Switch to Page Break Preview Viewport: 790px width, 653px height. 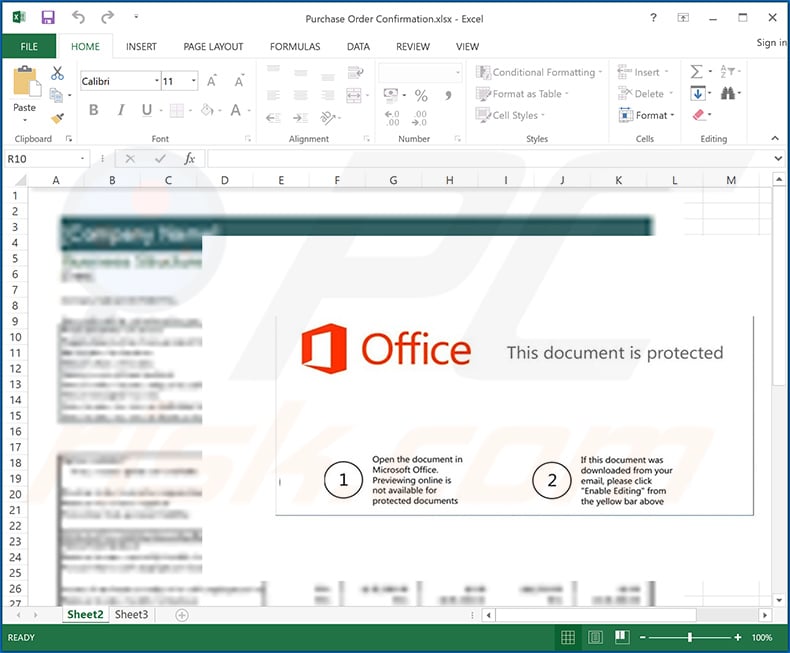tap(622, 637)
